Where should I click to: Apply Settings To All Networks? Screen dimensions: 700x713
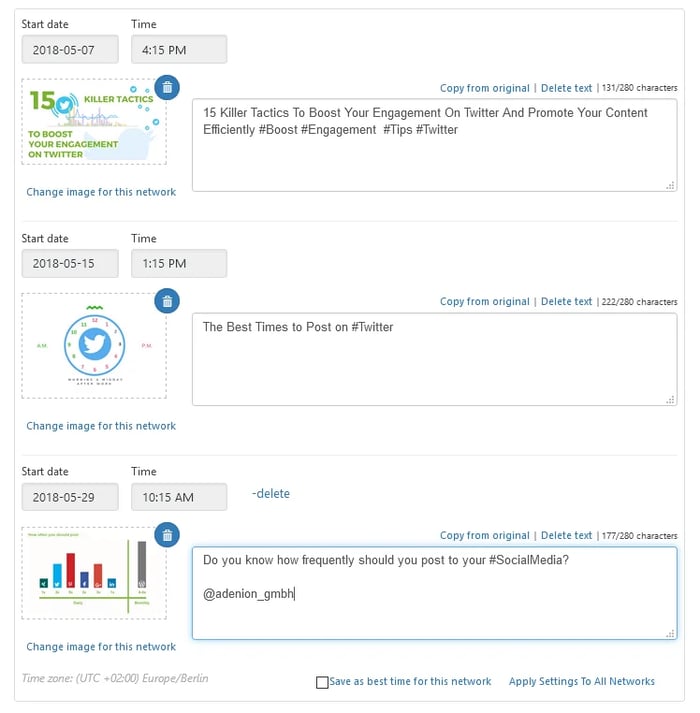point(582,681)
